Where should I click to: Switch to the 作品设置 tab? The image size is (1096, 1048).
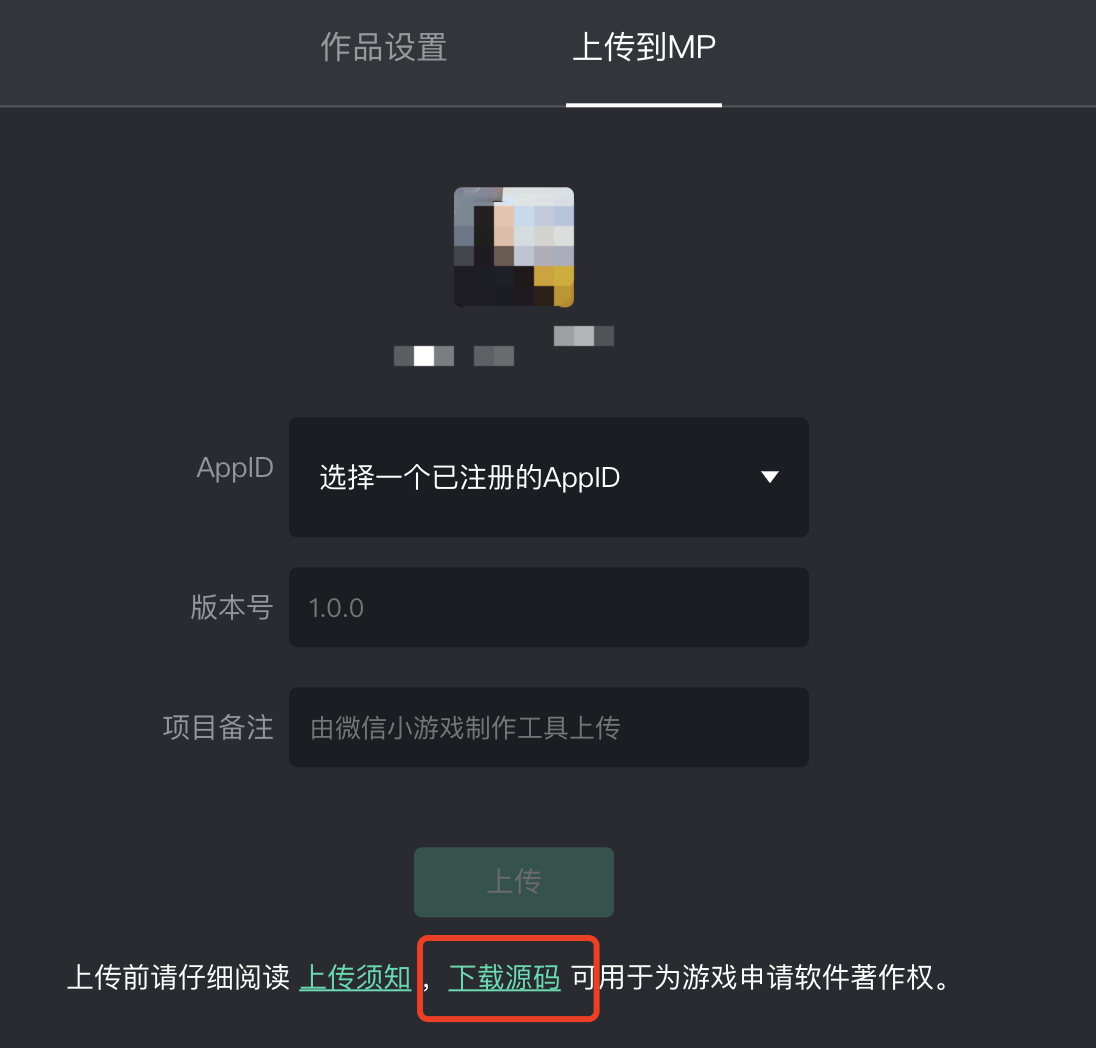click(x=384, y=48)
